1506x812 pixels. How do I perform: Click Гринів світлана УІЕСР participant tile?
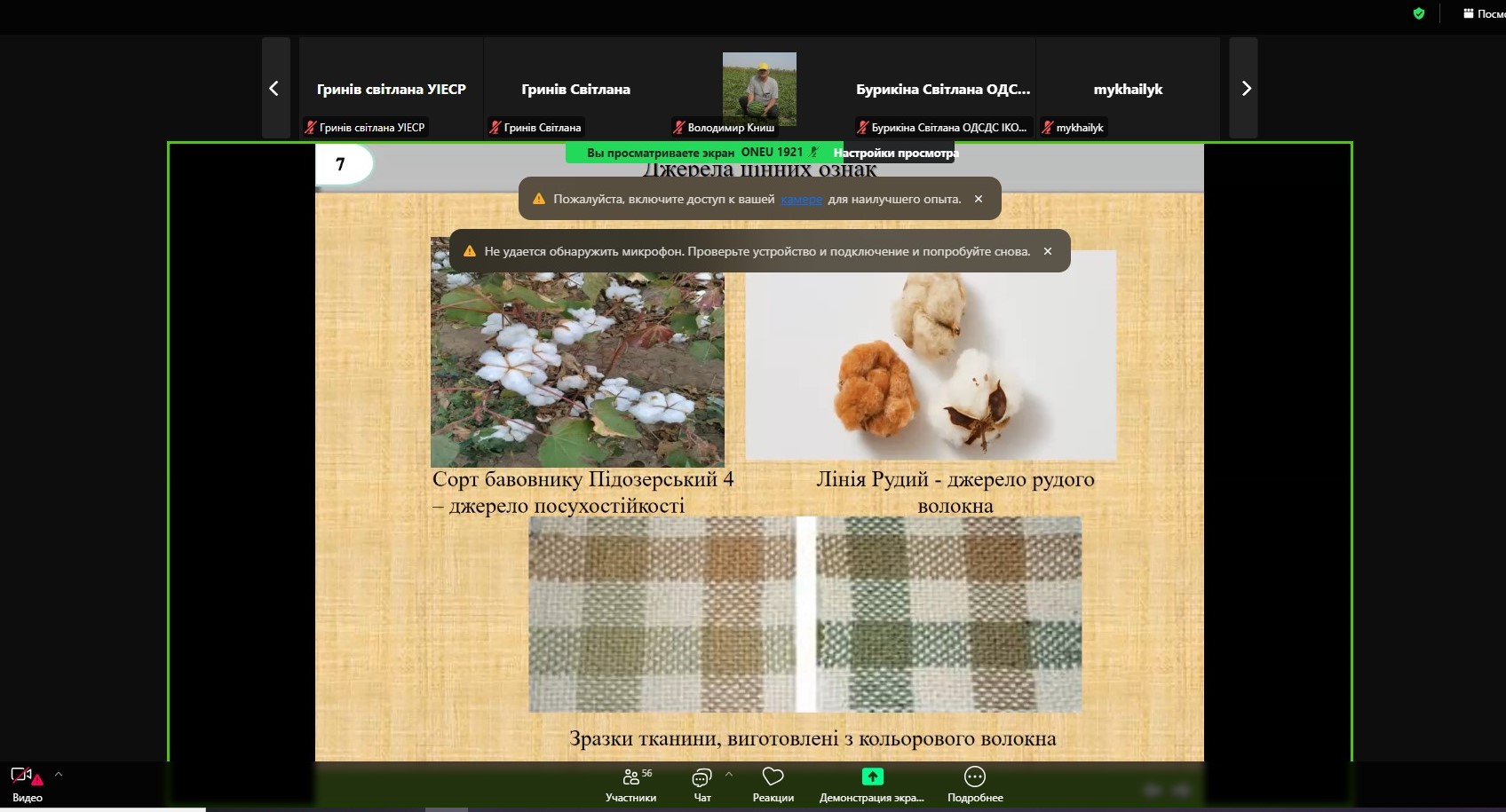pyautogui.click(x=391, y=89)
